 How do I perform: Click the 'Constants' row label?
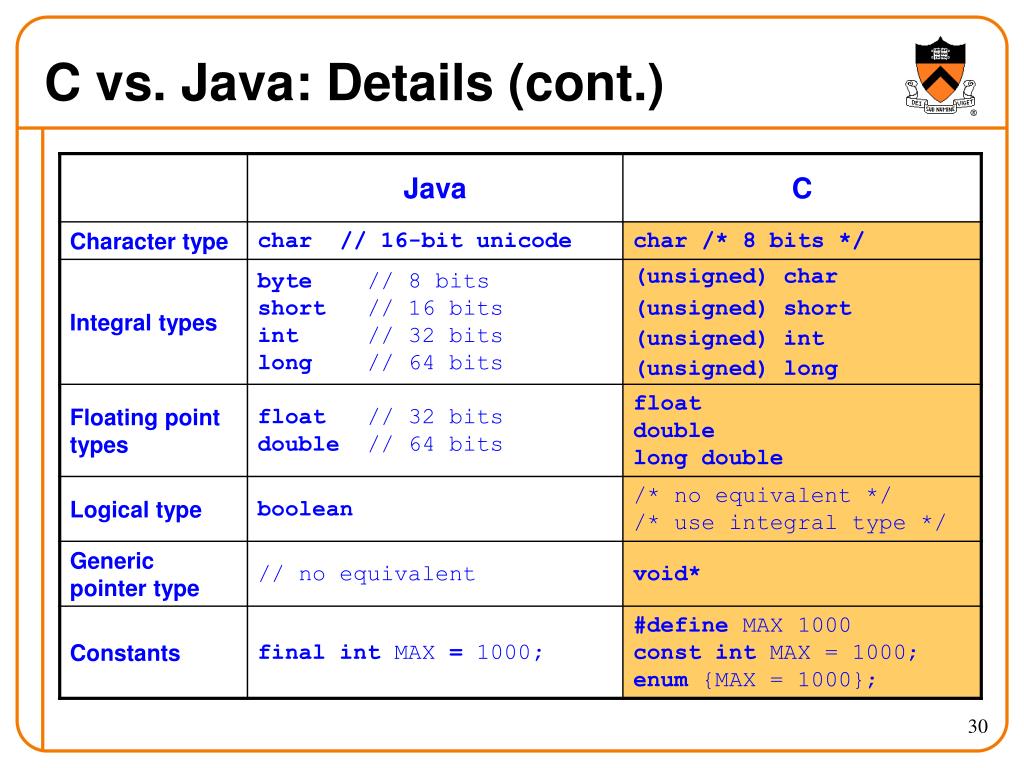coord(125,653)
